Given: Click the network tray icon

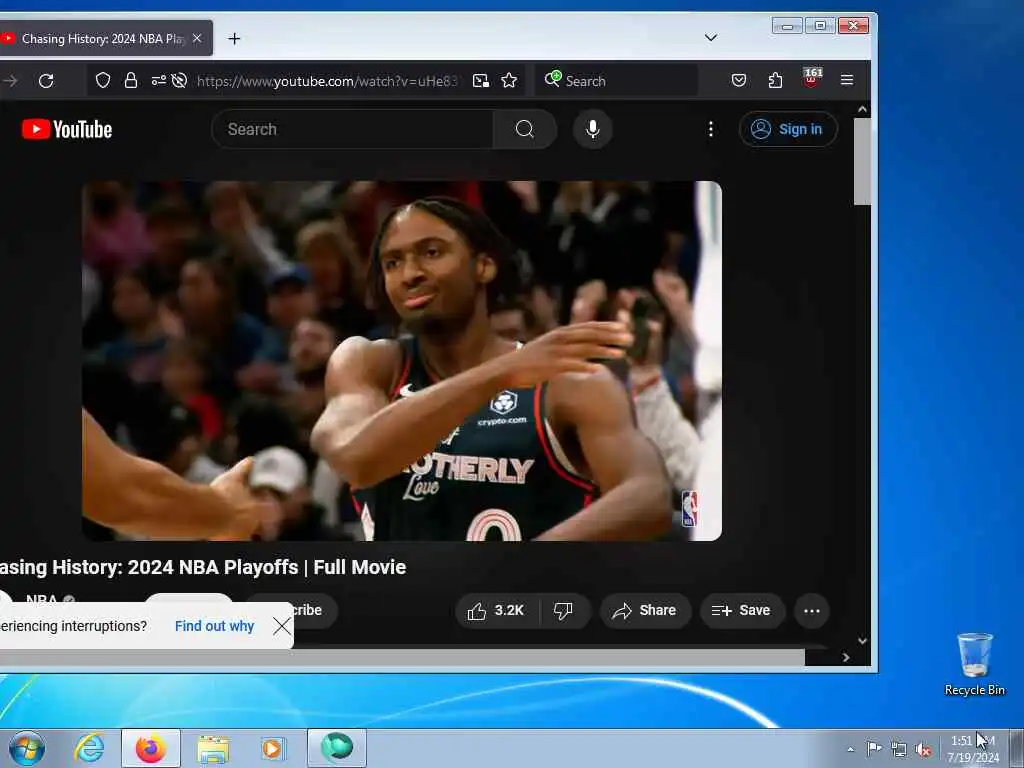Looking at the screenshot, I should pyautogui.click(x=899, y=749).
